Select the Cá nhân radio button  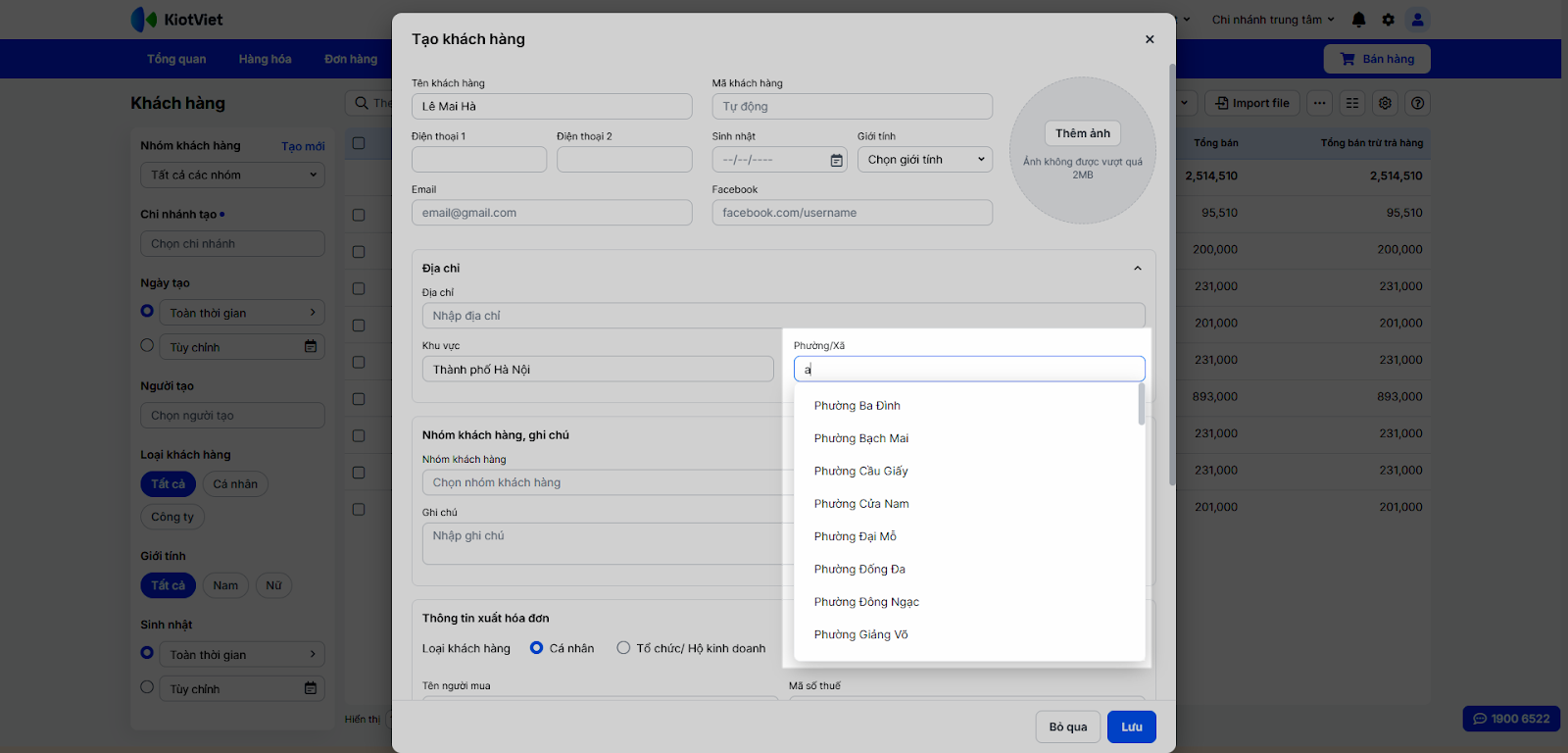pos(537,648)
